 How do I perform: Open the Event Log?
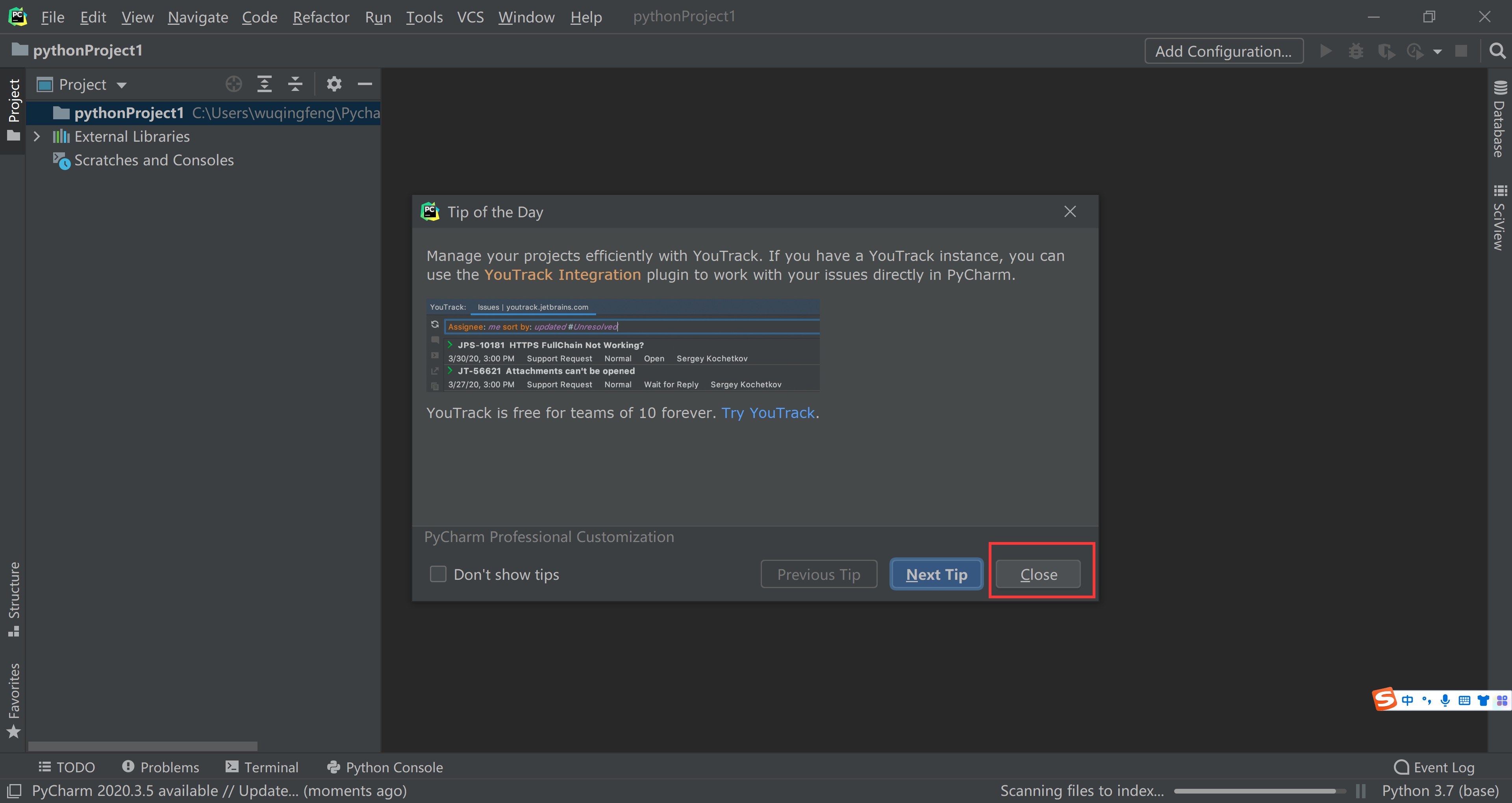coord(1433,767)
